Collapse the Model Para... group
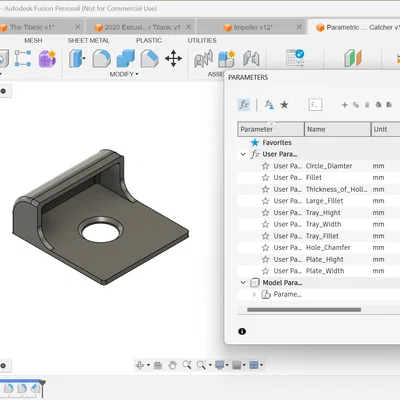The width and height of the screenshot is (400, 400). 243,283
